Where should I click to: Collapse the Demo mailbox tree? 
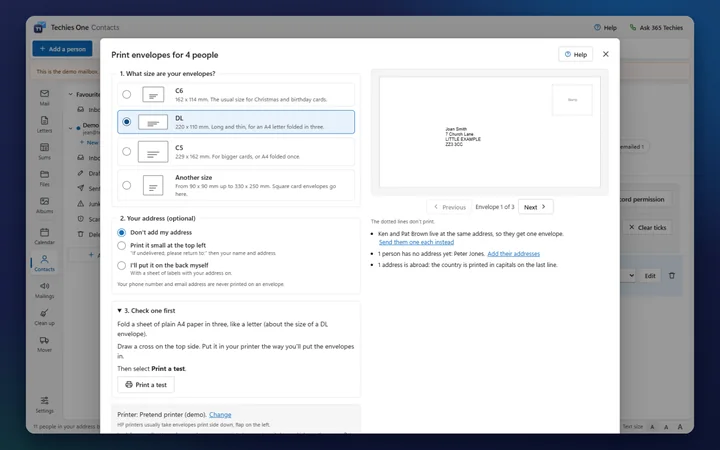pos(71,128)
